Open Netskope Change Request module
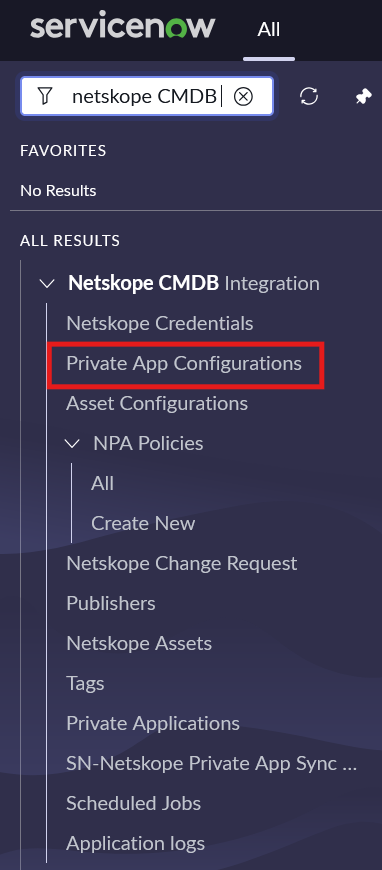Viewport: 382px width, 870px height. click(x=182, y=563)
